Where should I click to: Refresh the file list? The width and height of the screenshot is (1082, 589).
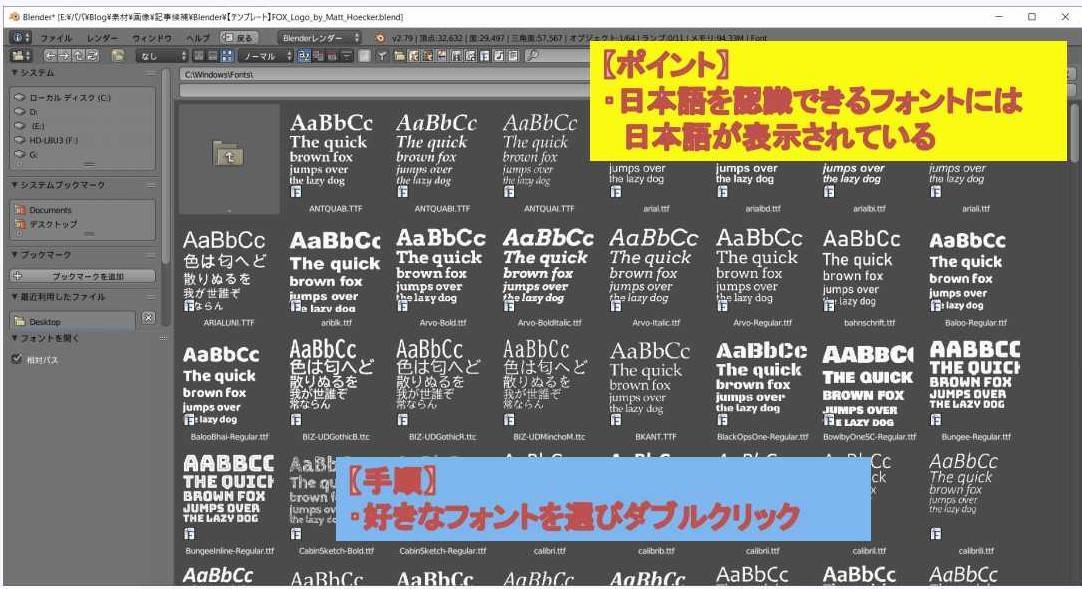coord(92,56)
